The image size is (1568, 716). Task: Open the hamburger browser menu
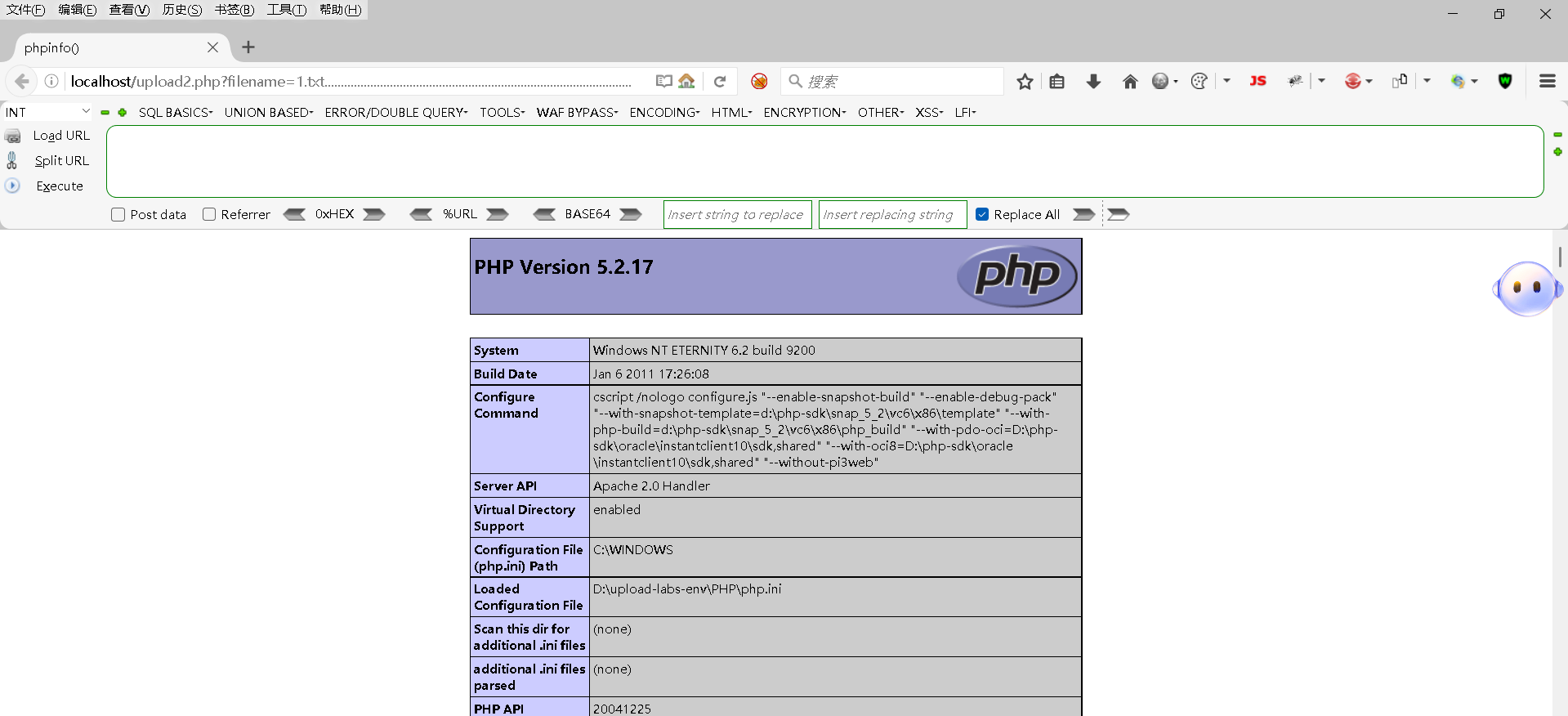point(1547,81)
